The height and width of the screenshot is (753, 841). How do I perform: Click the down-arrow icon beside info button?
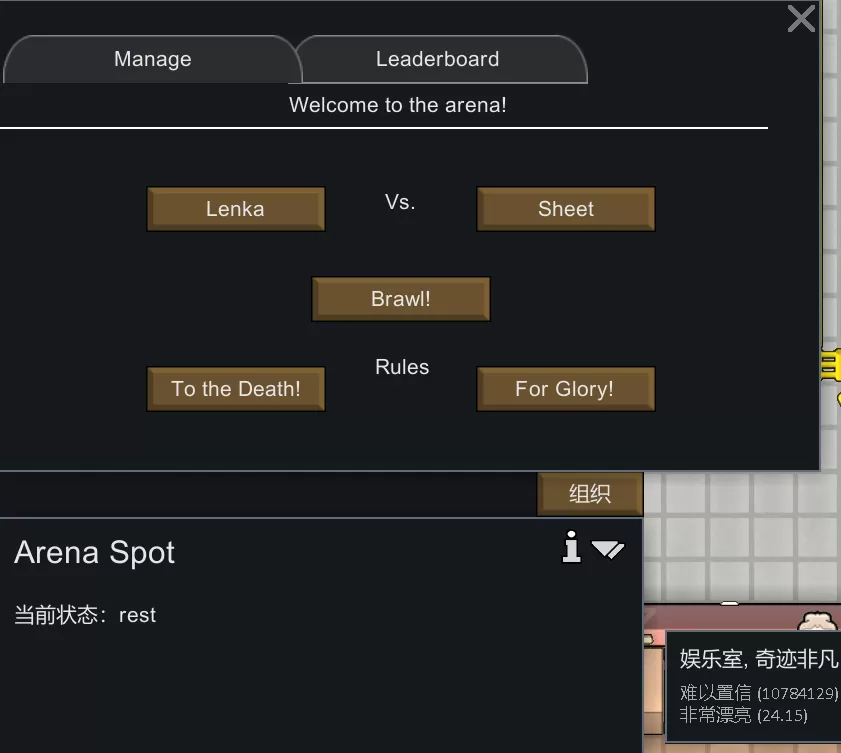[x=608, y=549]
